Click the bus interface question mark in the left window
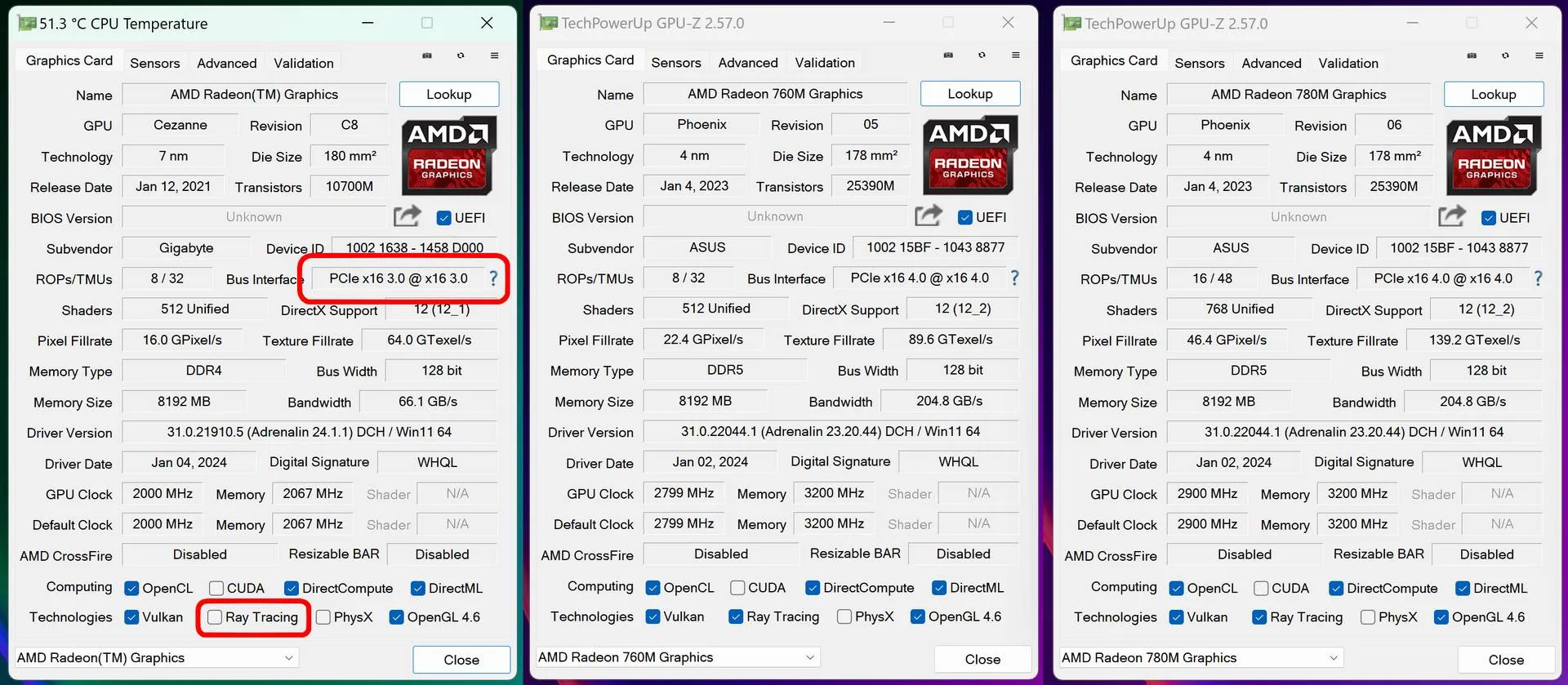The width and height of the screenshot is (1568, 685). click(493, 278)
